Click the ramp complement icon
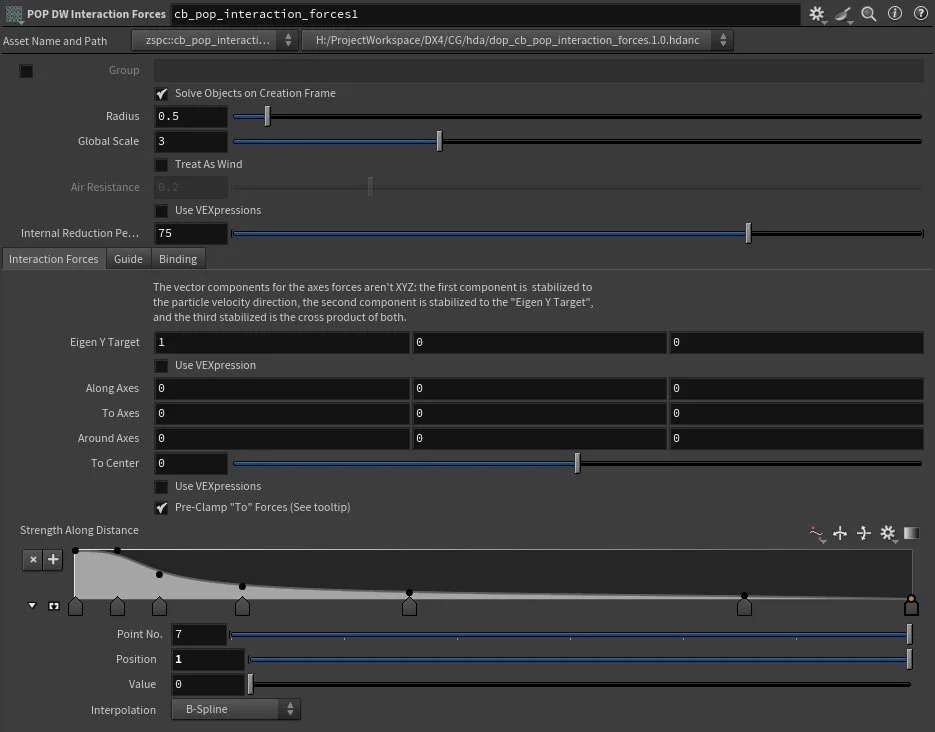Viewport: 935px width, 732px height. point(864,533)
